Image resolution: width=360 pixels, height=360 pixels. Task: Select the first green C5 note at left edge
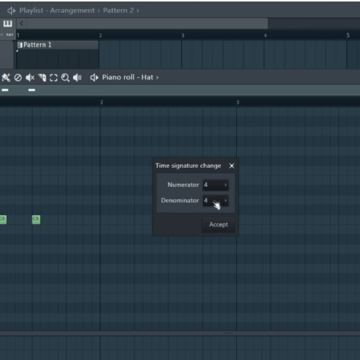click(x=3, y=219)
